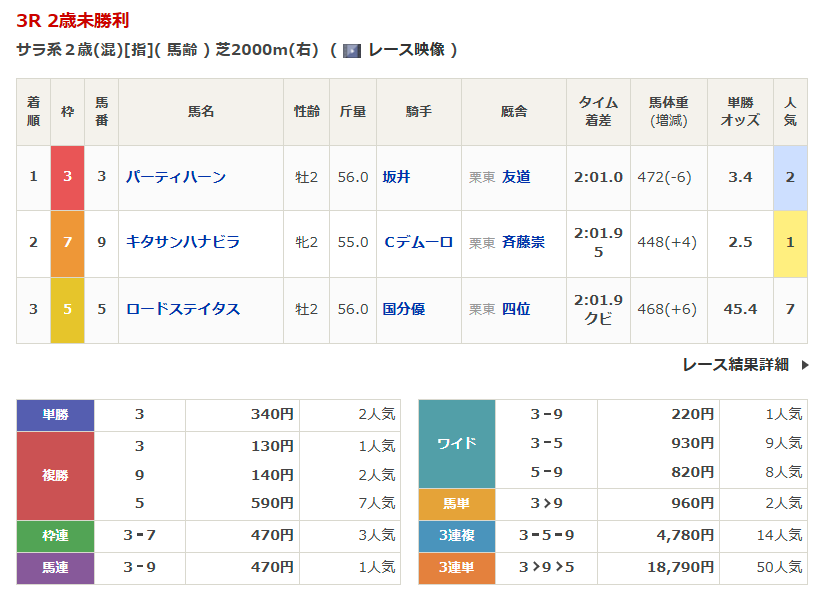The image size is (824, 597).
Task: Open trainer 斉藤崇 profile
Action: (x=523, y=243)
